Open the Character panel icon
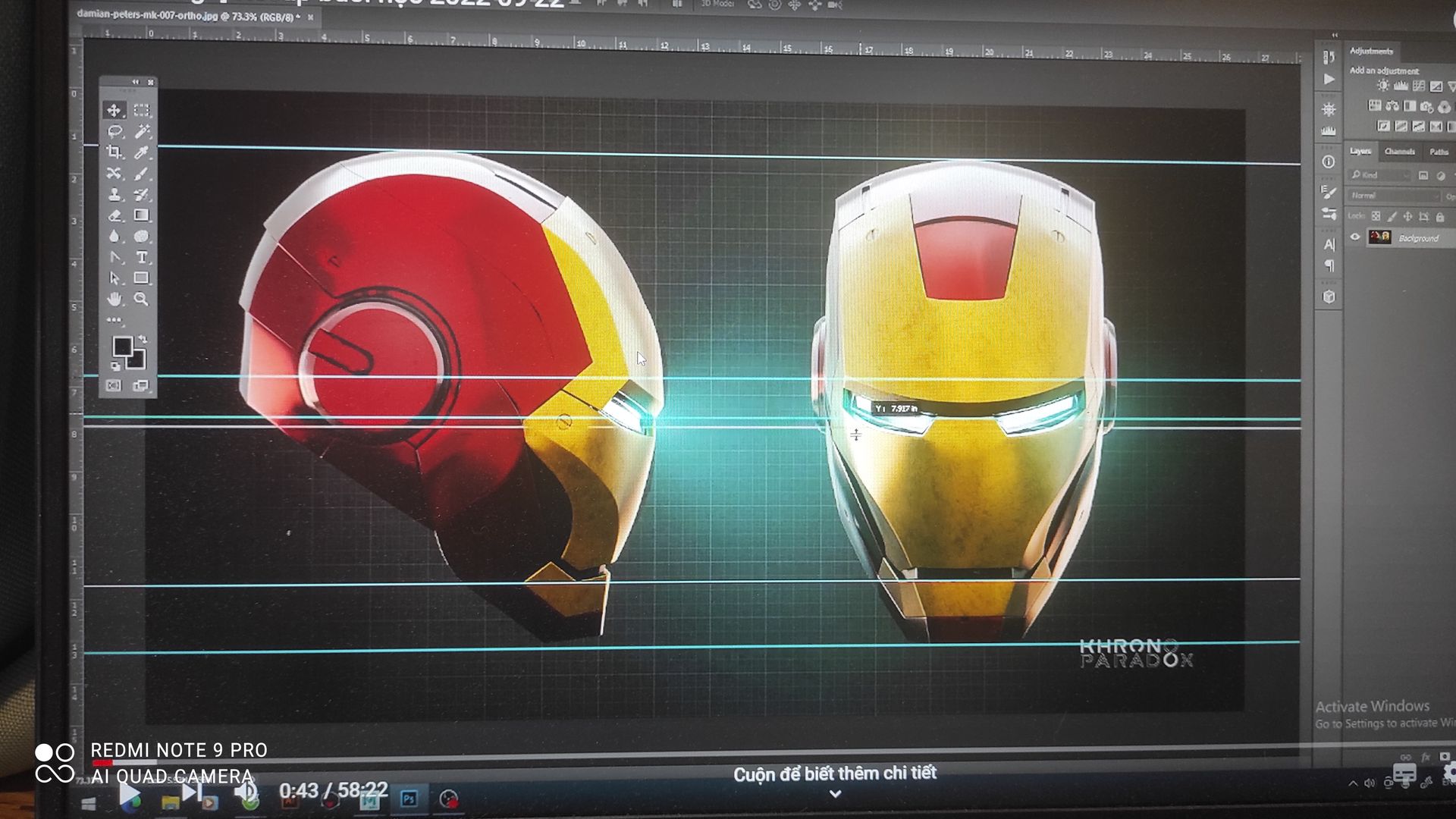Viewport: 1456px width, 819px height. tap(1329, 244)
